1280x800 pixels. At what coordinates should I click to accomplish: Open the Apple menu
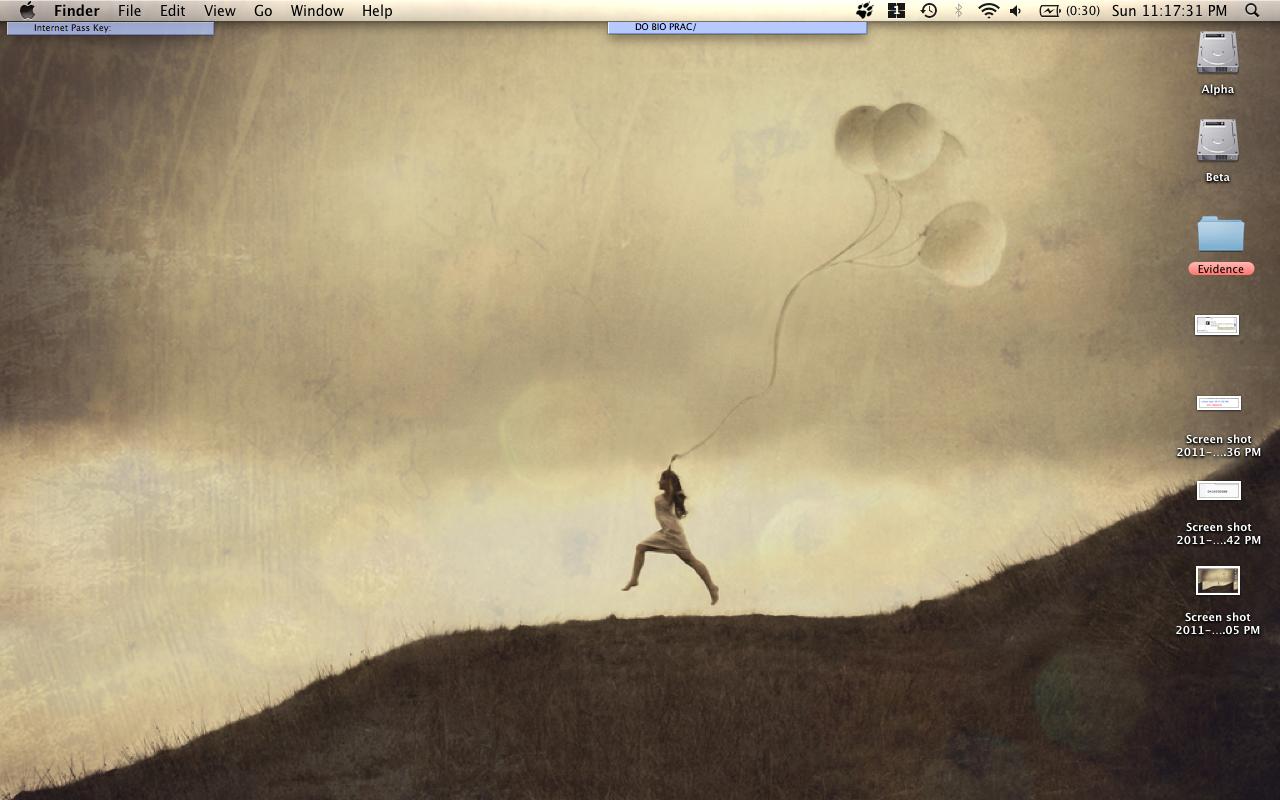[x=27, y=11]
